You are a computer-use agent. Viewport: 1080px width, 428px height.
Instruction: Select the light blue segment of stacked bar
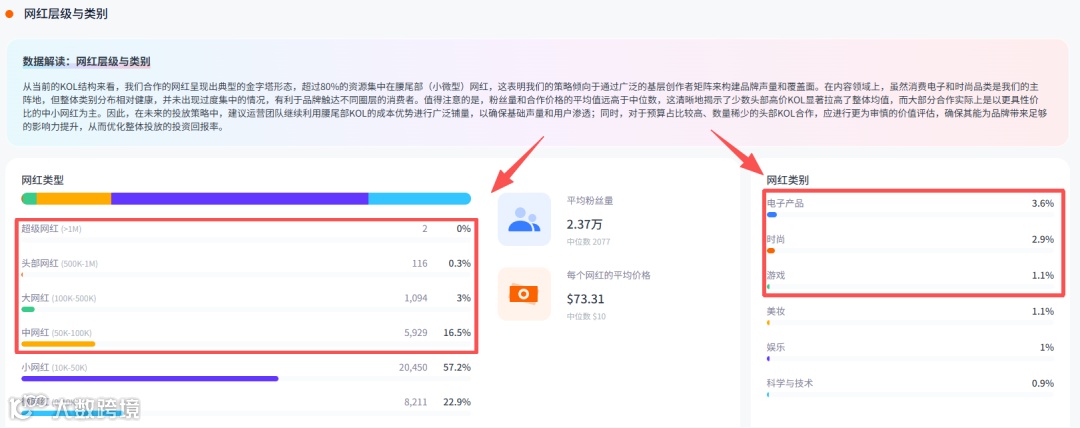point(419,198)
